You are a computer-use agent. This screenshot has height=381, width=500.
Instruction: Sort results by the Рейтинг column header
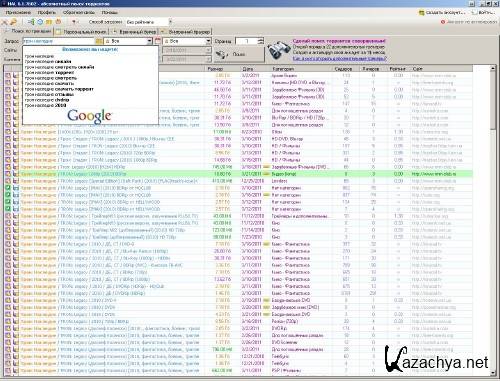(x=398, y=69)
